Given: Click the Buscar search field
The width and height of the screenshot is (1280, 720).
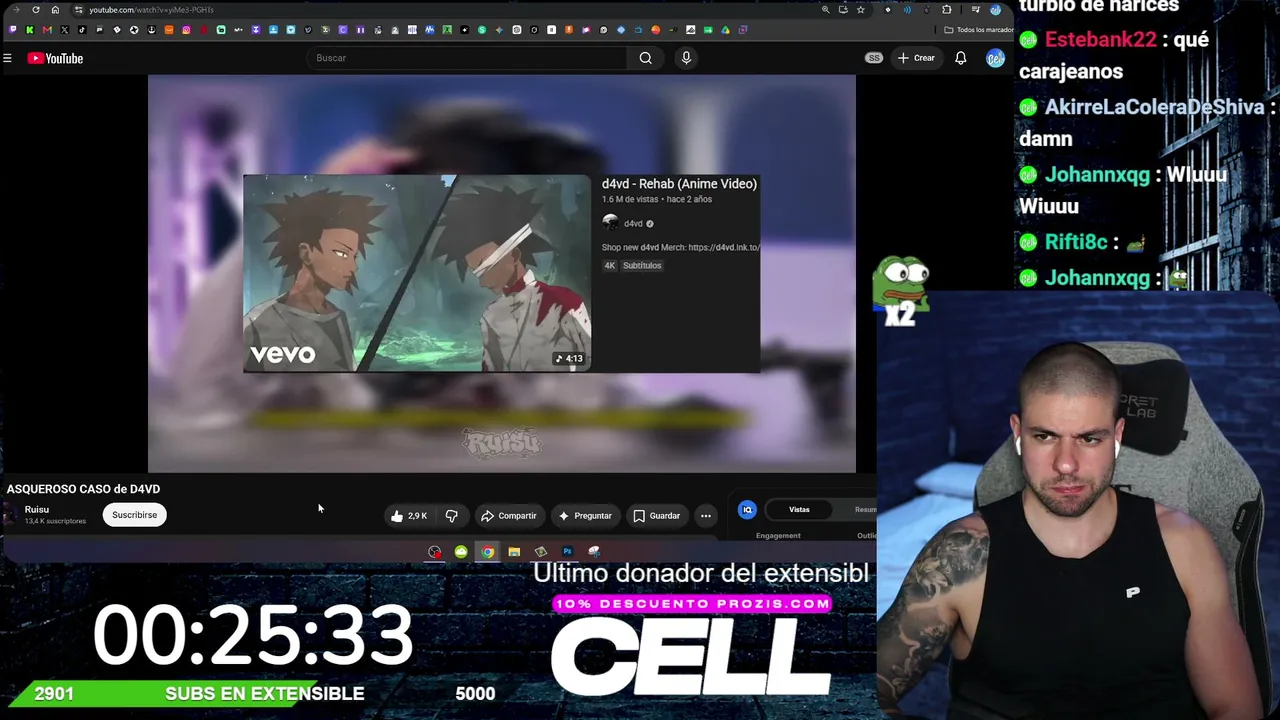Looking at the screenshot, I should [x=468, y=58].
